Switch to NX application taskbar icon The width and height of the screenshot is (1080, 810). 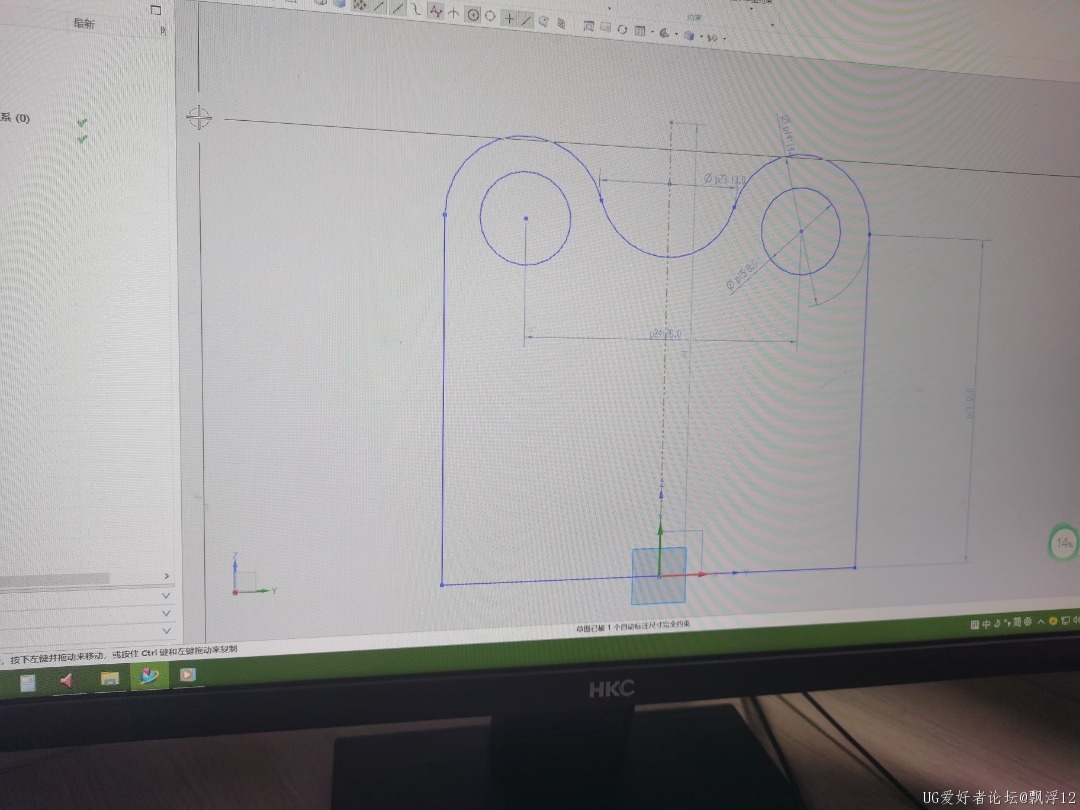(x=149, y=676)
